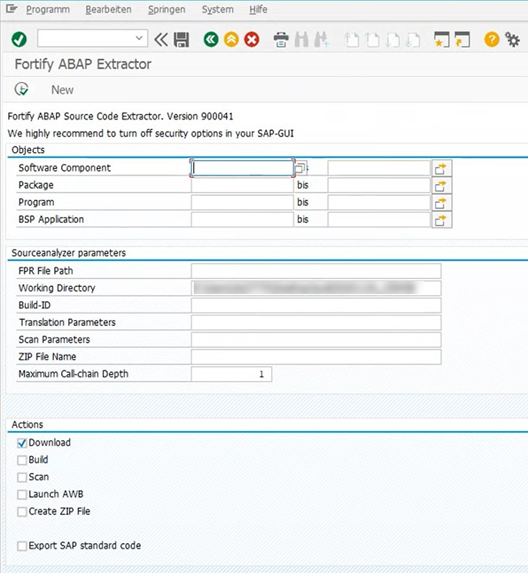Viewport: 528px width, 573px height.
Task: Click the red Cancel icon
Action: tap(252, 39)
